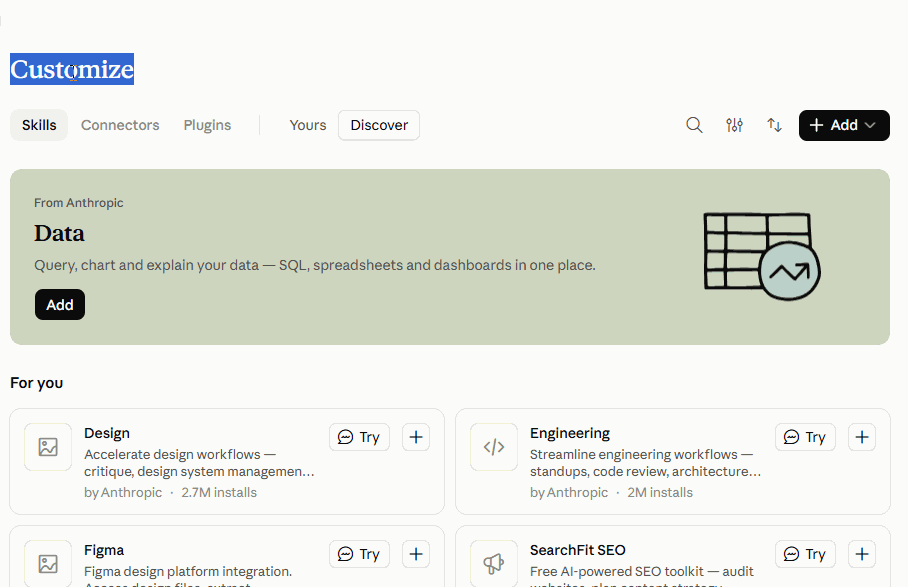Open the SearchFit SEO skill title
Screen dimensions: 908x587
click(577, 550)
